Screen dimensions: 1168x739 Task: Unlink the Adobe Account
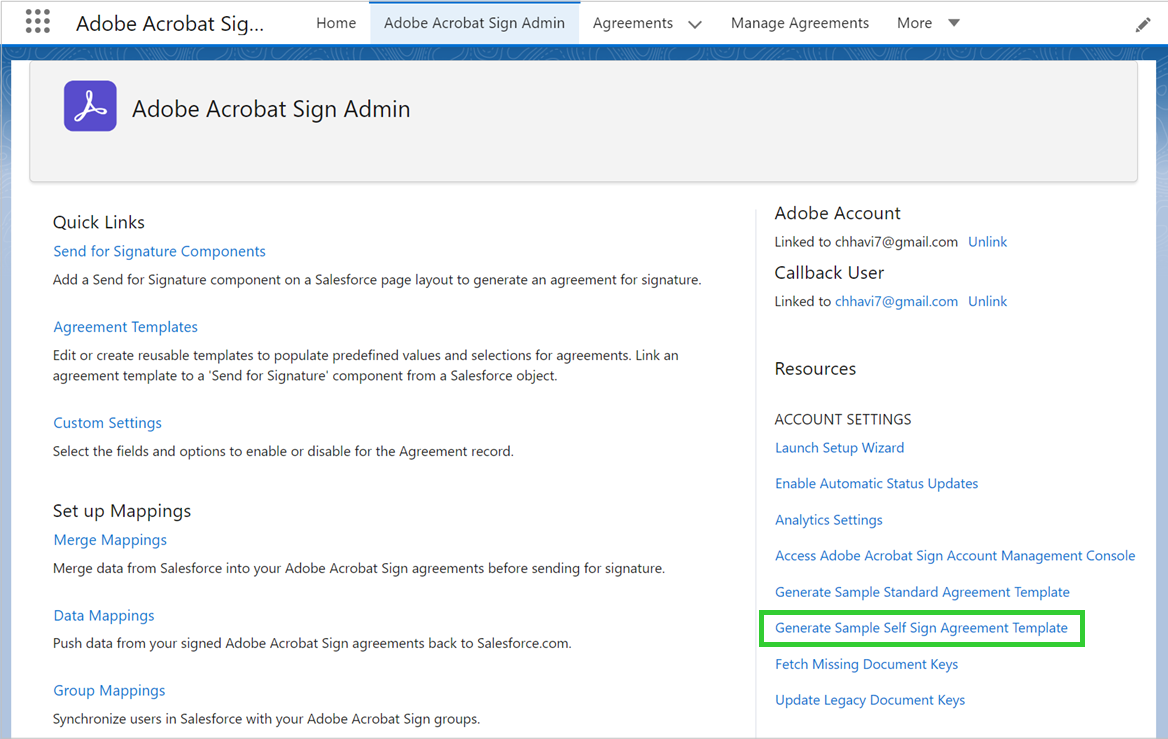click(x=987, y=242)
